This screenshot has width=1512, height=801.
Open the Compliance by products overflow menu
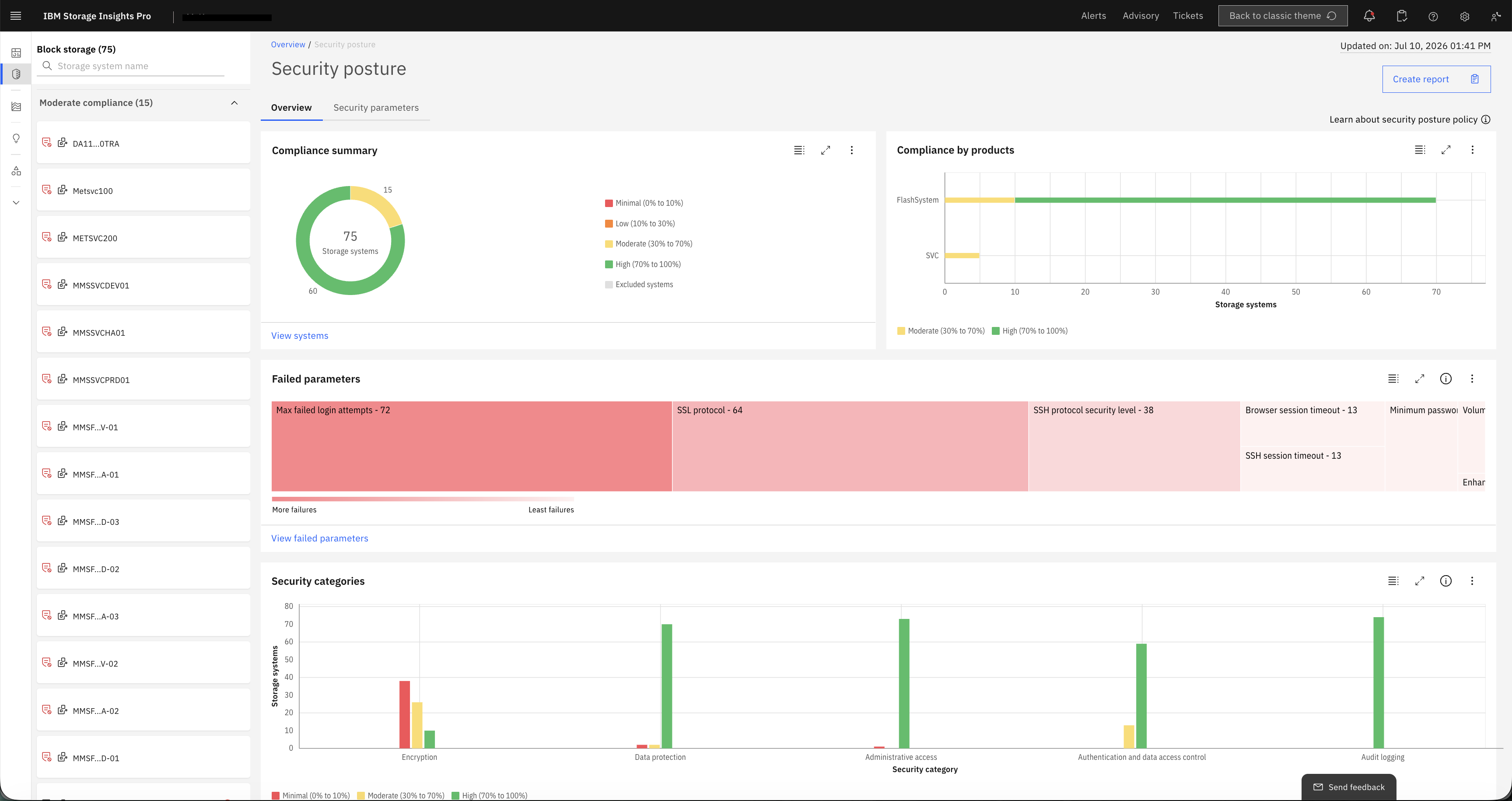[x=1472, y=150]
